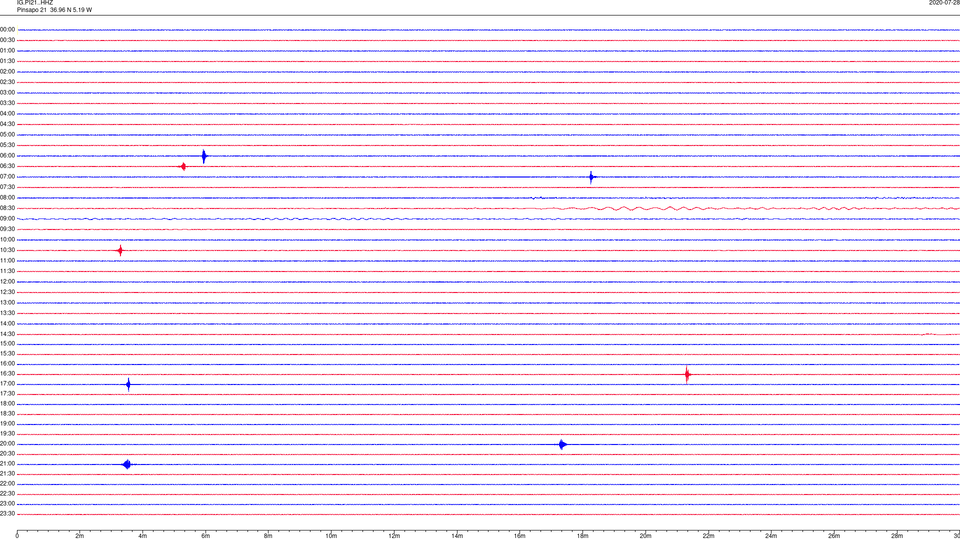
Task: Click the '02:30' time label
Action: click(x=7, y=82)
